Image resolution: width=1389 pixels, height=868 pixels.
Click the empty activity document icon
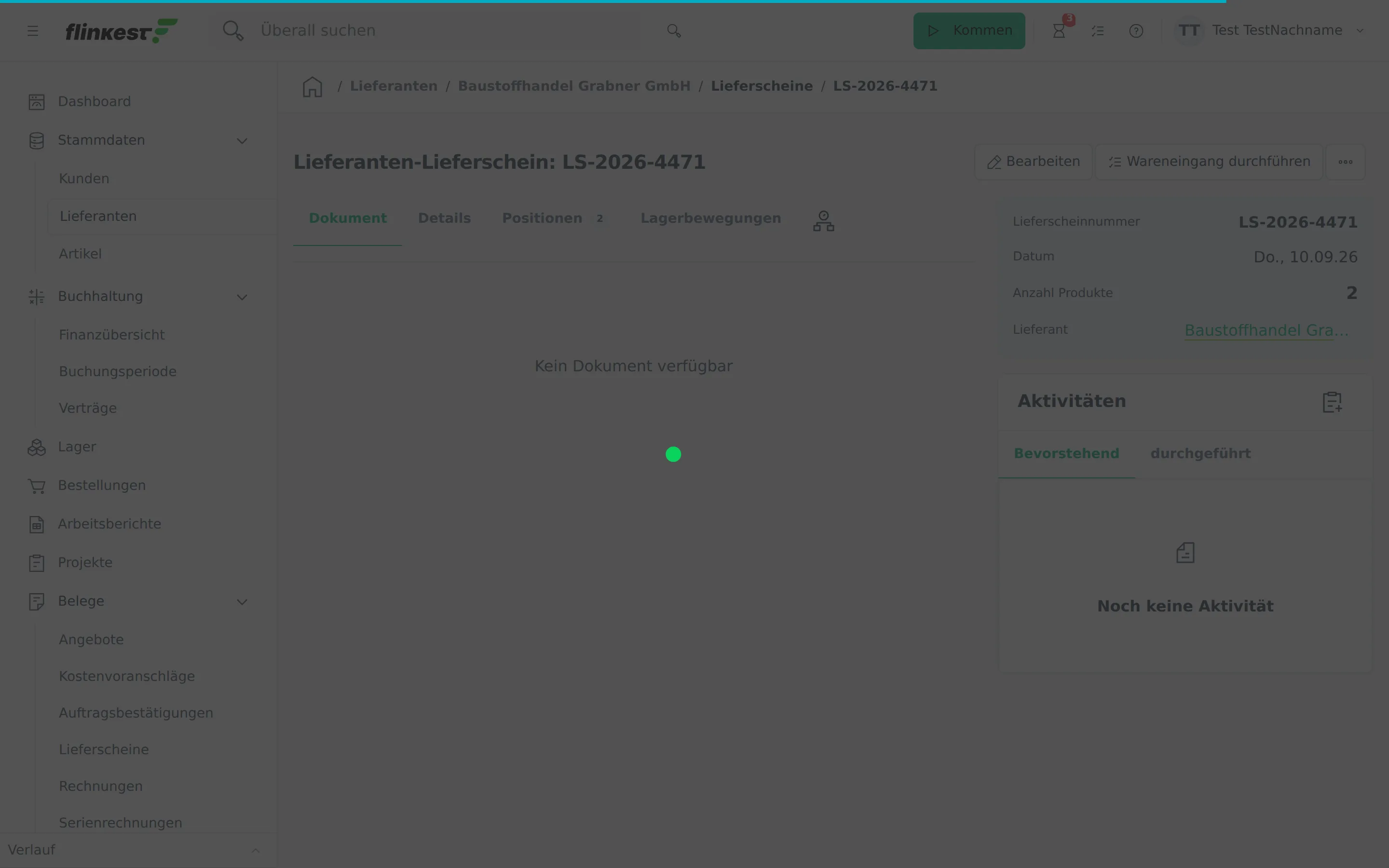pos(1185,553)
